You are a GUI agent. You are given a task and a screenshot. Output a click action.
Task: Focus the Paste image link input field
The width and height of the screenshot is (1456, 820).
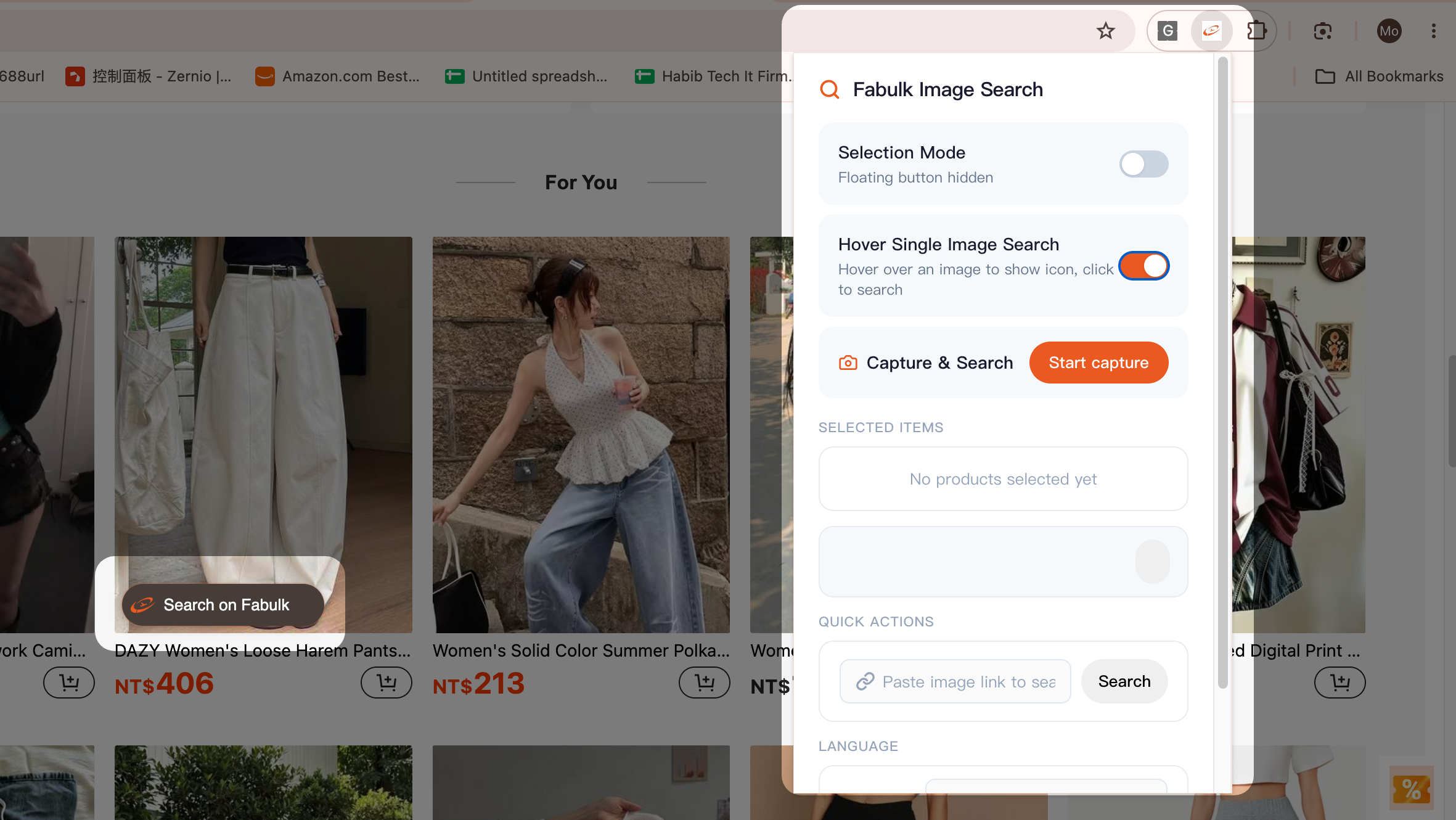[955, 681]
